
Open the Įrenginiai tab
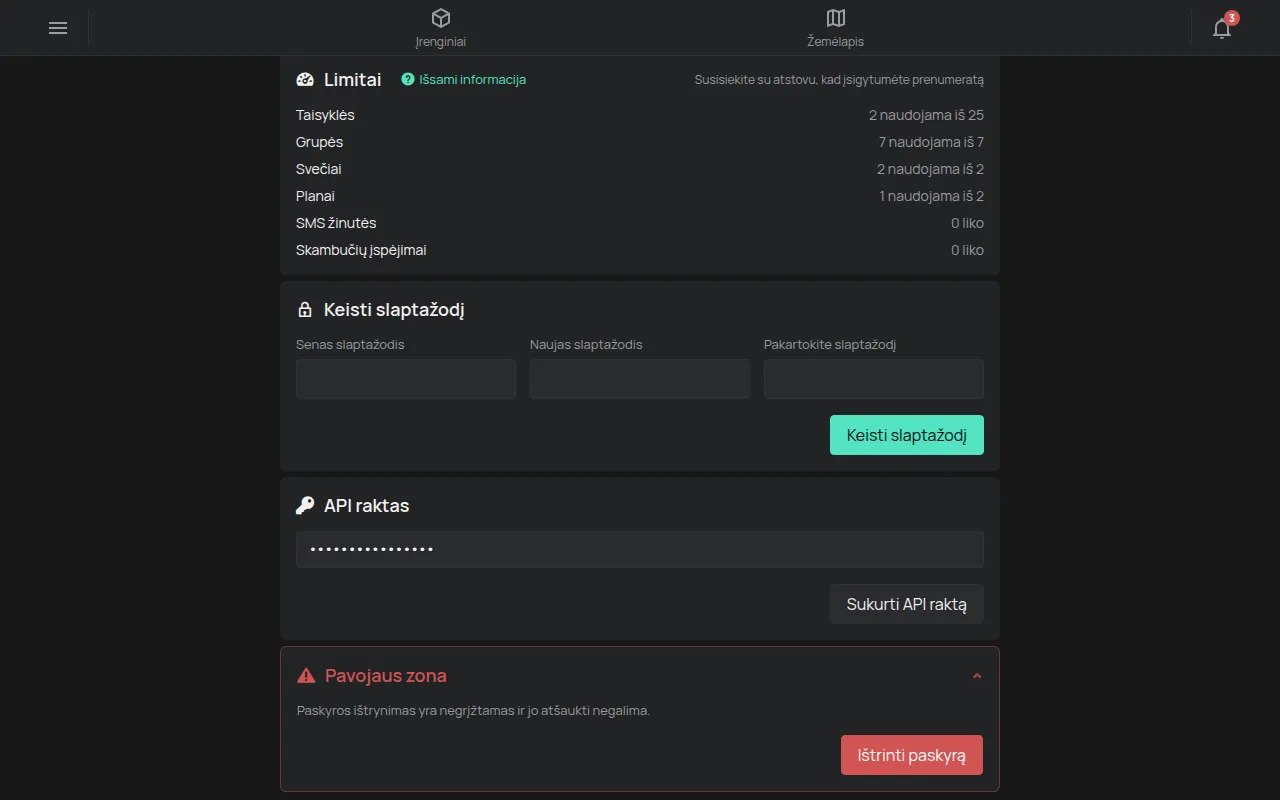coord(441,28)
